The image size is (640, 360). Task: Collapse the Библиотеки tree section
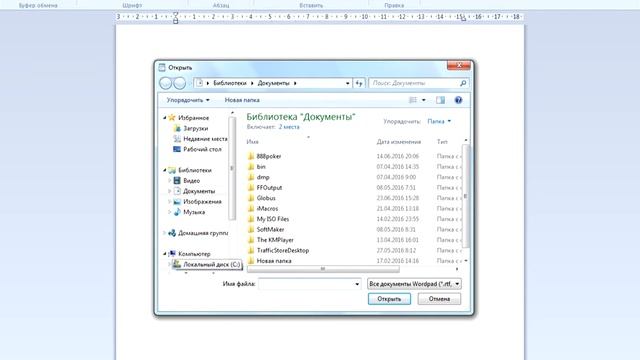tap(165, 170)
